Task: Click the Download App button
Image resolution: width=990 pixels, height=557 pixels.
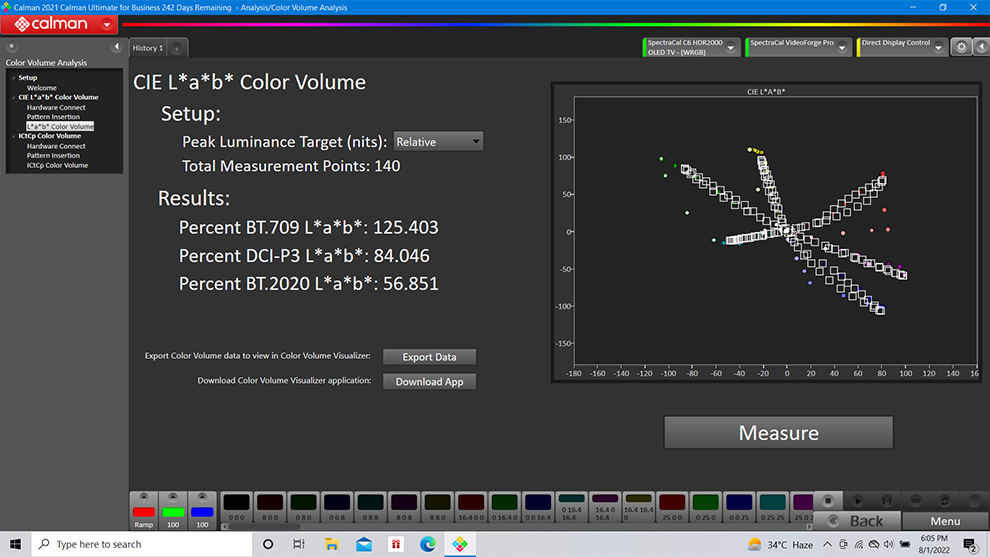Action: pos(429,381)
